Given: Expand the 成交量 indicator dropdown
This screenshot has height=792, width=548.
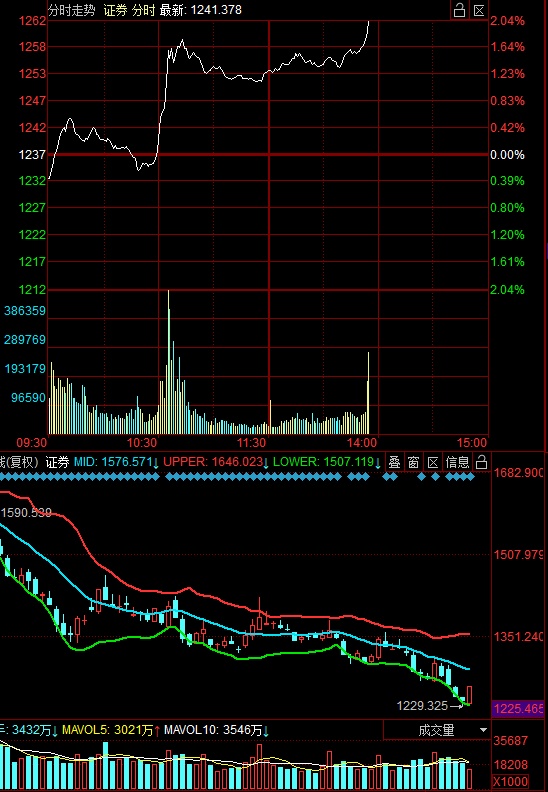Looking at the screenshot, I should pos(437,730).
